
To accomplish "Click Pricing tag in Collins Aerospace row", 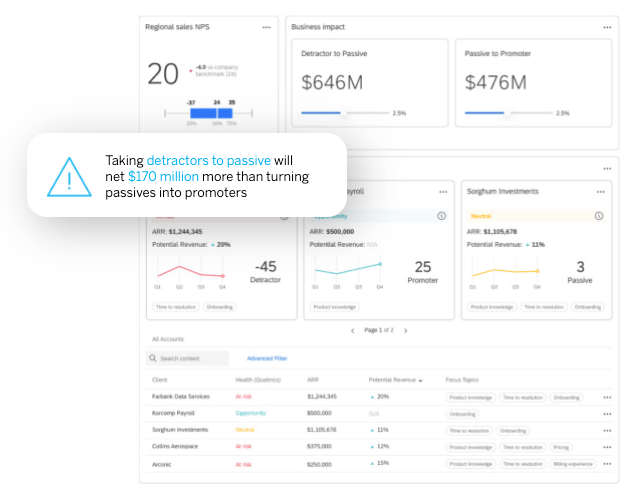I will (561, 447).
